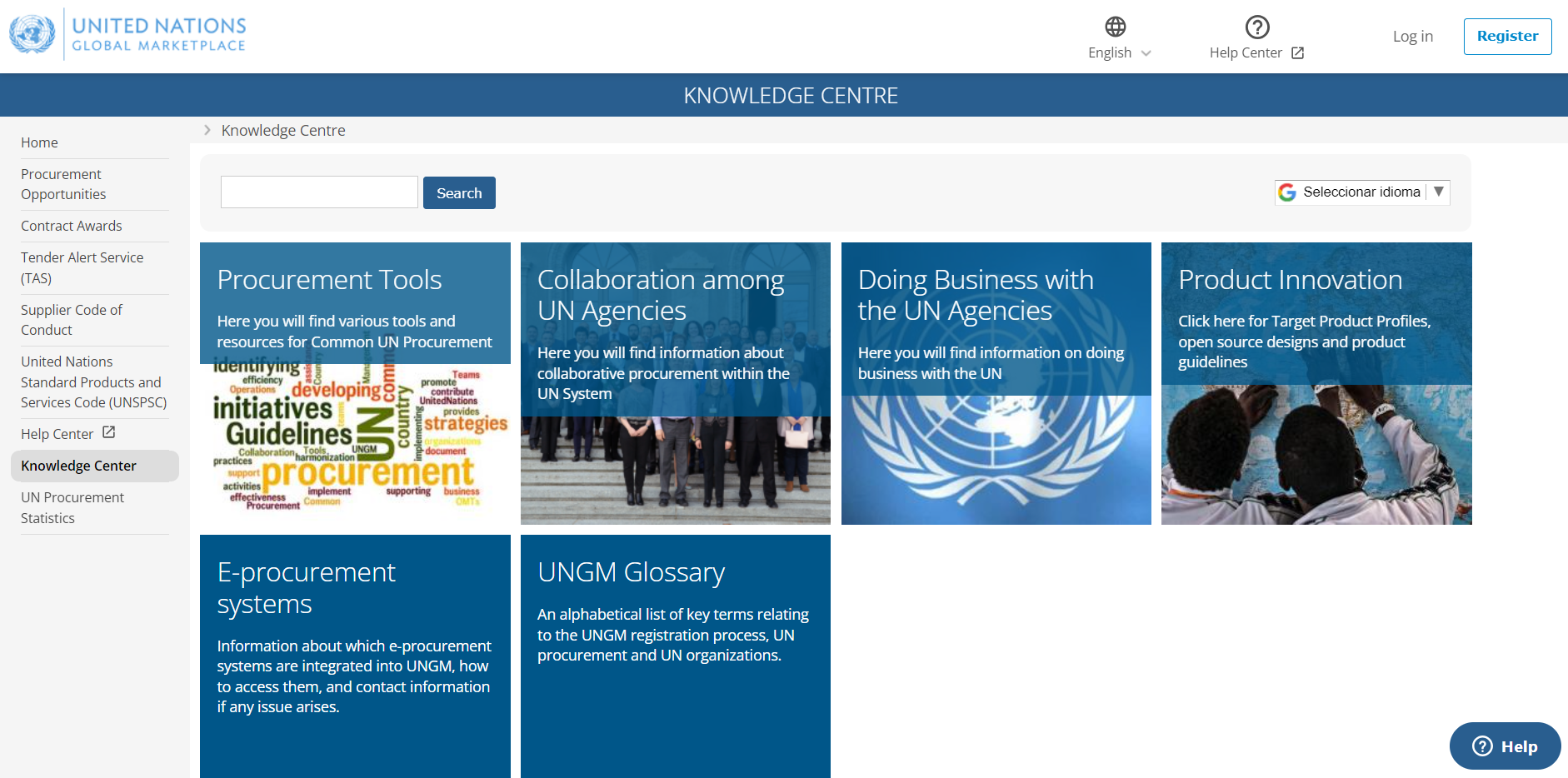The width and height of the screenshot is (1568, 778).
Task: Open the Seleccionar idioma dropdown arrow
Action: tap(1439, 192)
